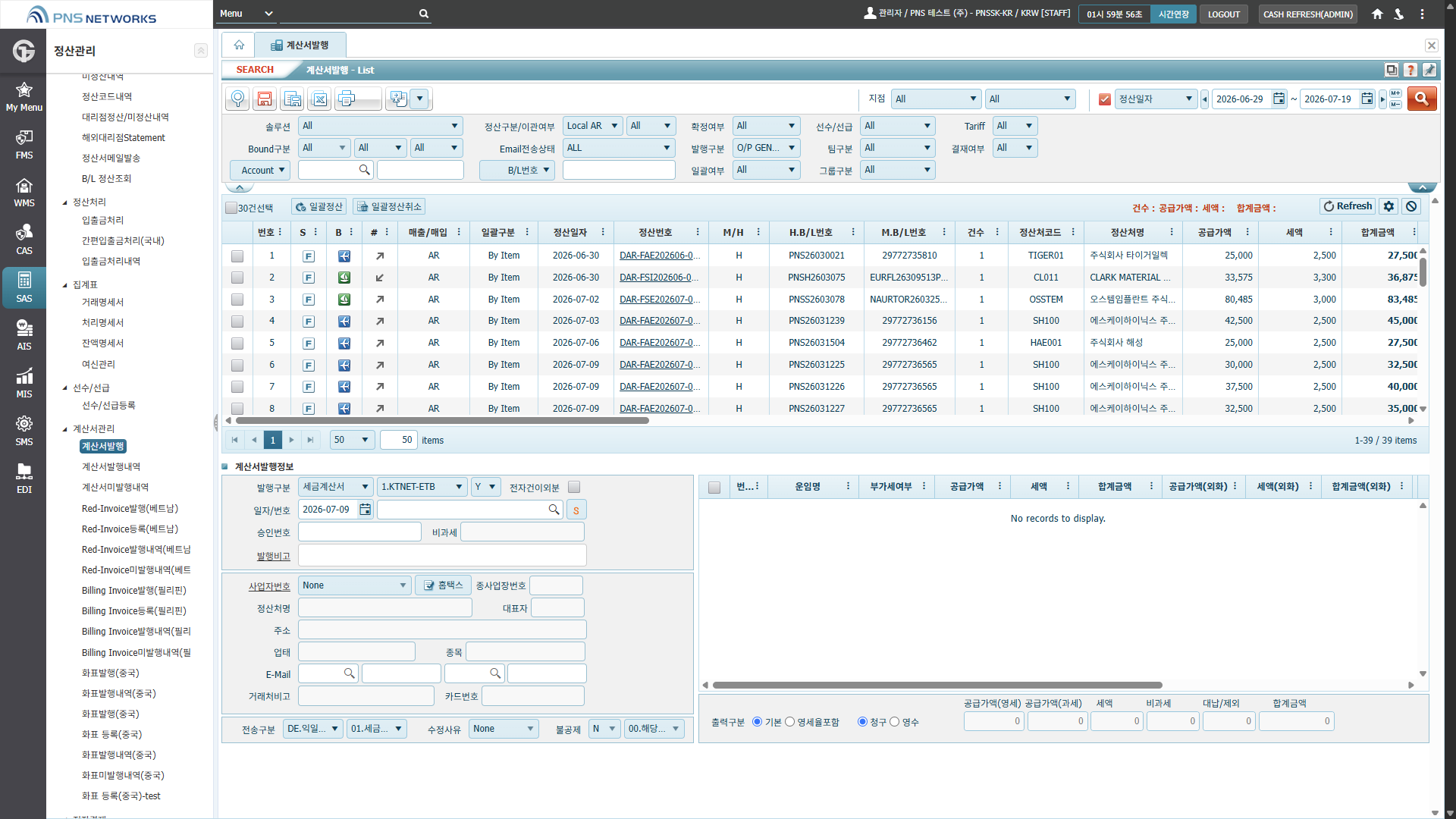Open My Menu star icon

(24, 97)
